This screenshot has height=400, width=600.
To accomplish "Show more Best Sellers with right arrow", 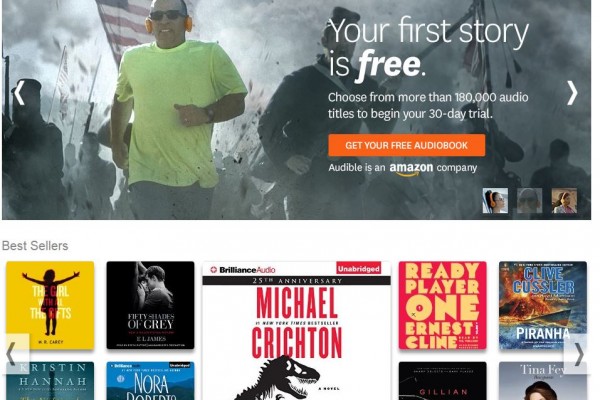I will pos(576,353).
